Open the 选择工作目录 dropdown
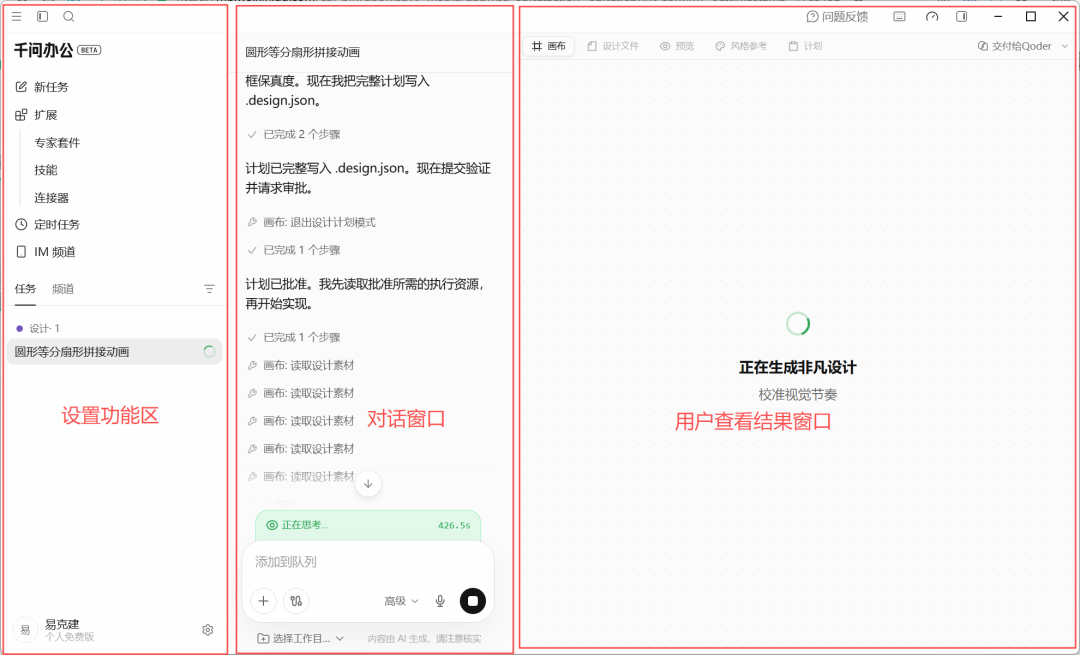 [x=300, y=638]
